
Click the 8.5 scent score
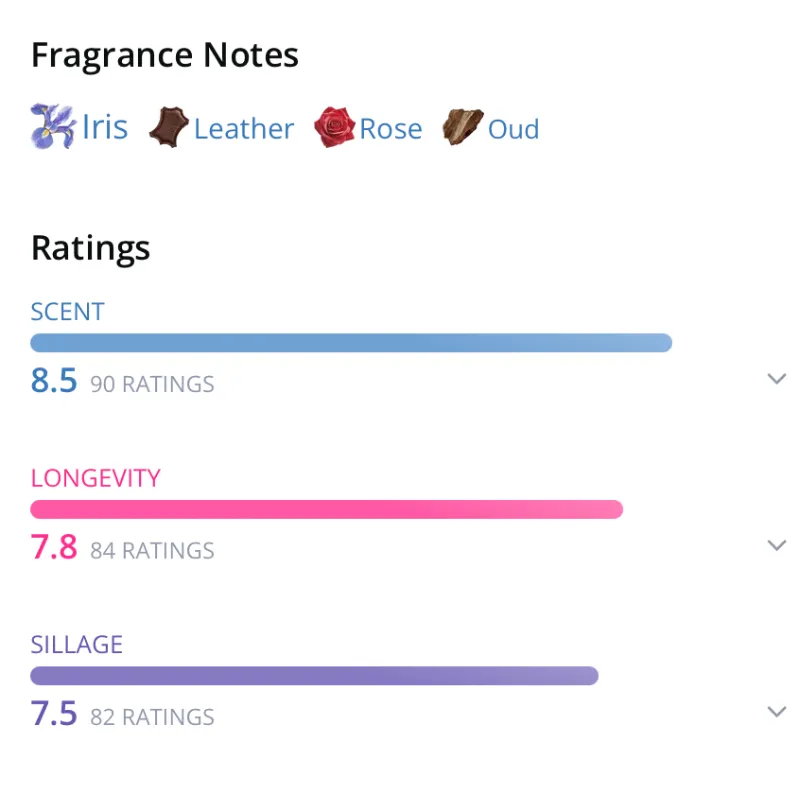[54, 381]
